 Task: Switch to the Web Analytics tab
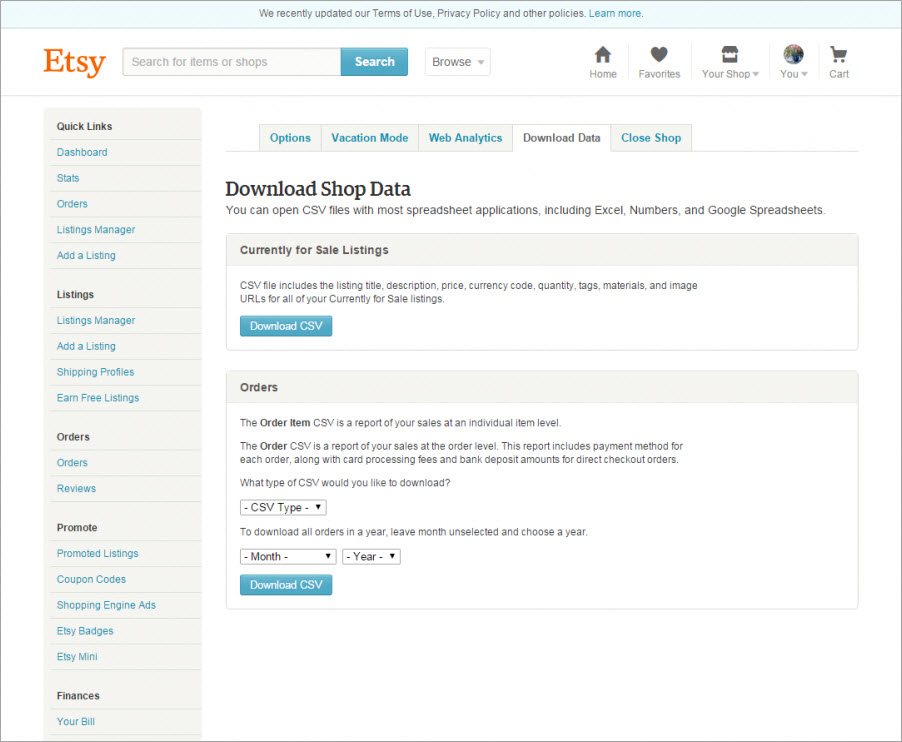[465, 138]
